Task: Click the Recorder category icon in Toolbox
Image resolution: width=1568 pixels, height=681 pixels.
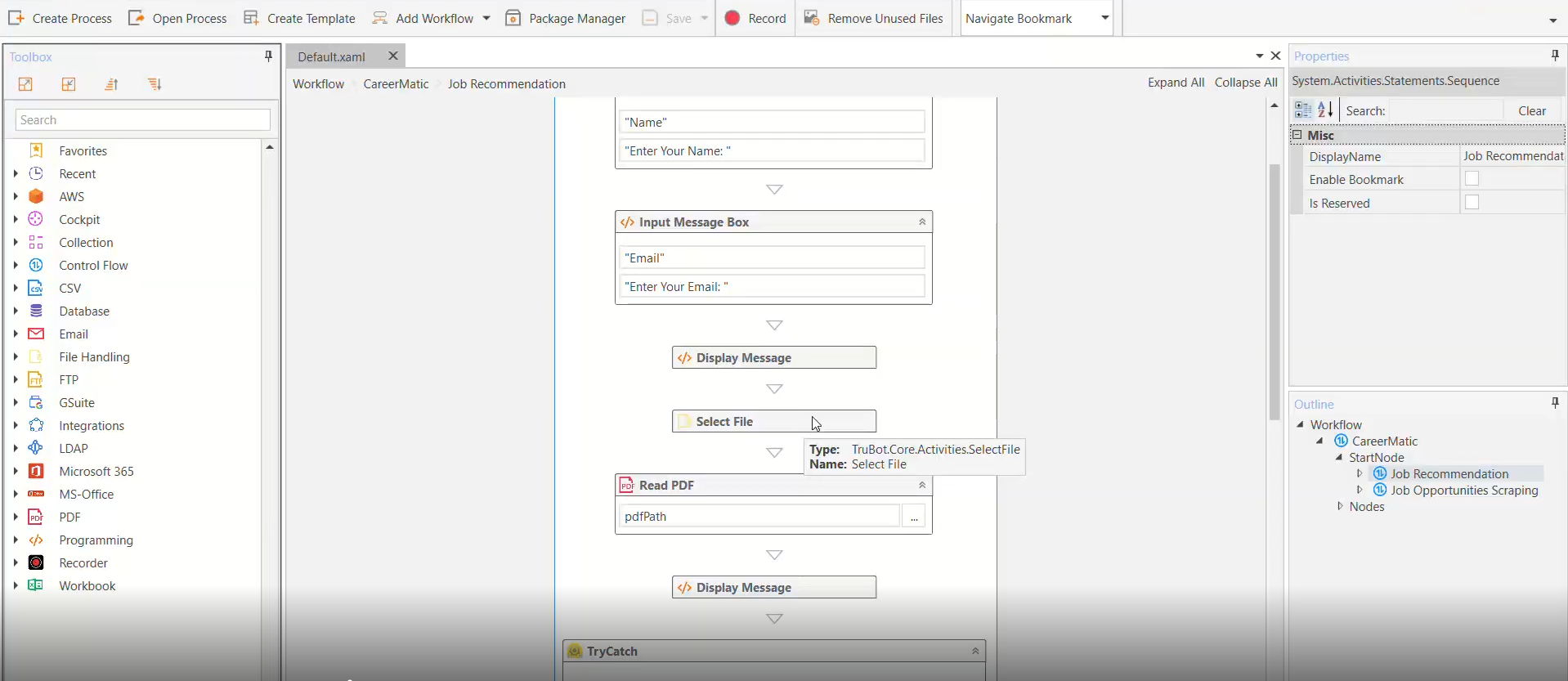Action: click(36, 562)
